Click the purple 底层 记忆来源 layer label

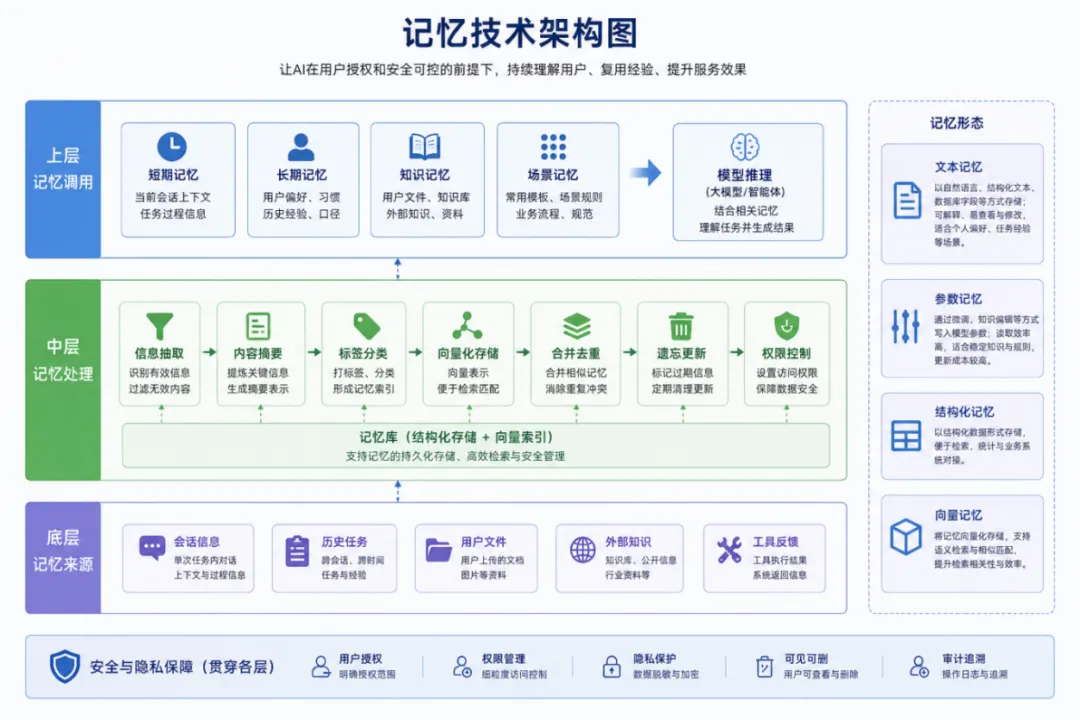coord(63,557)
